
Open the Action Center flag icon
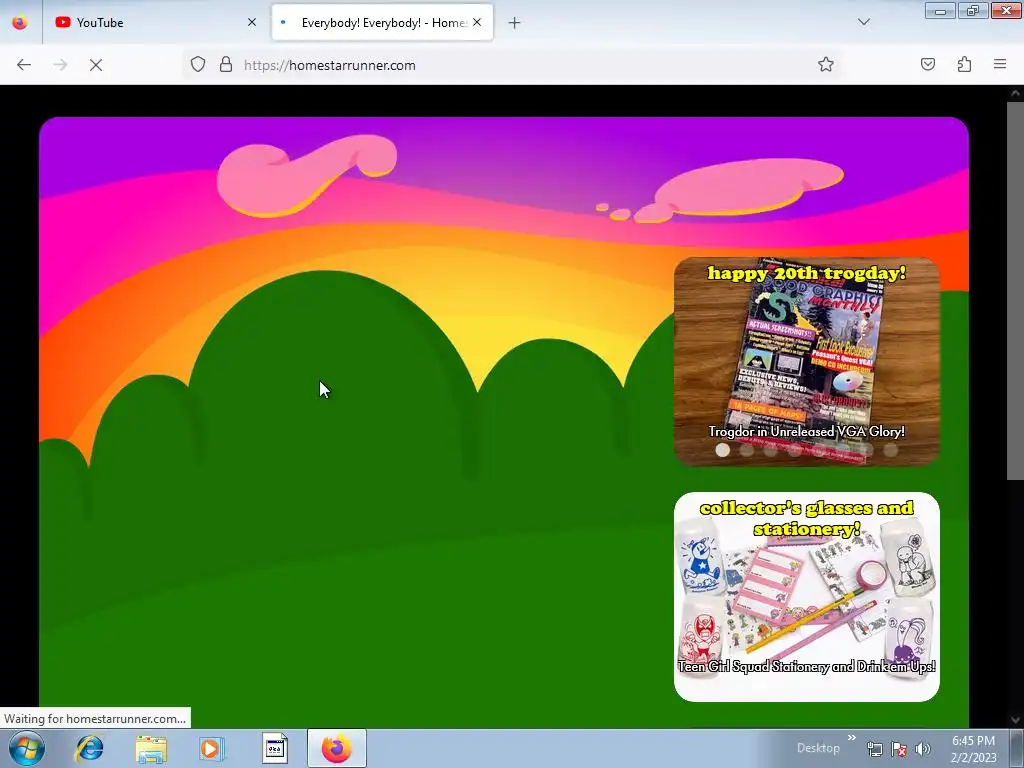[899, 749]
